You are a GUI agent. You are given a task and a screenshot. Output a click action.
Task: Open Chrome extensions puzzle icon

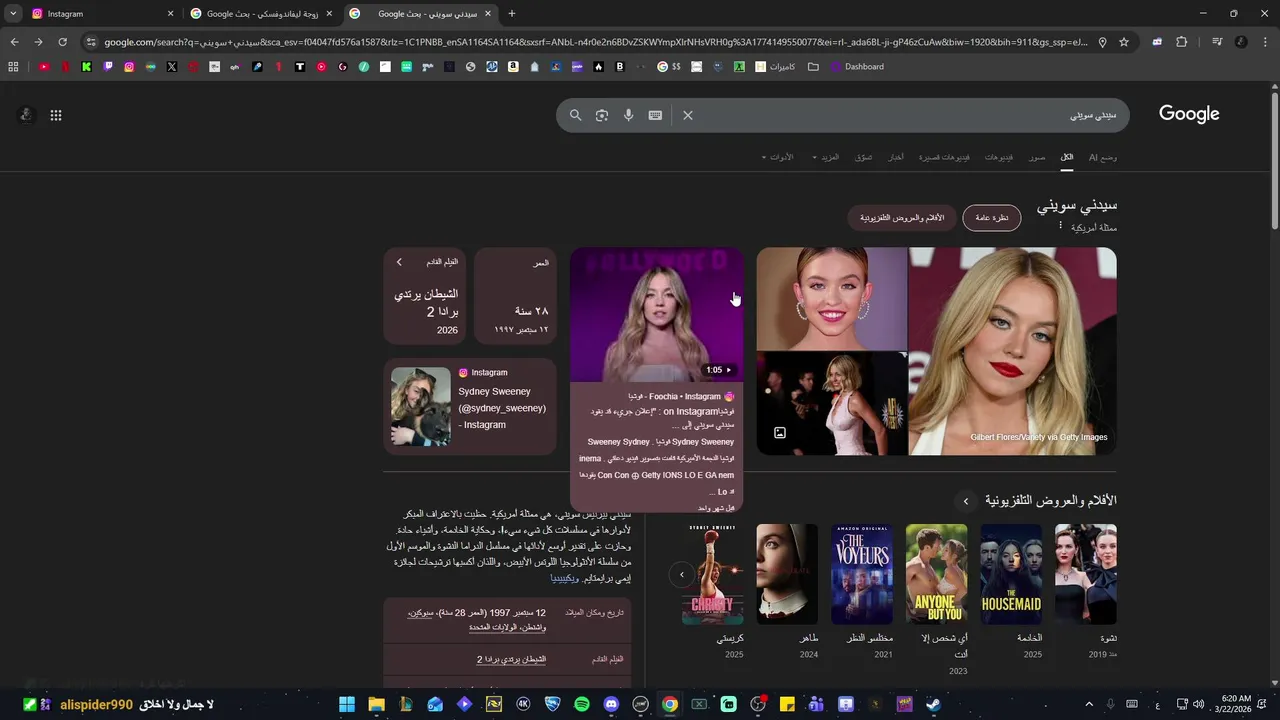click(x=1182, y=42)
